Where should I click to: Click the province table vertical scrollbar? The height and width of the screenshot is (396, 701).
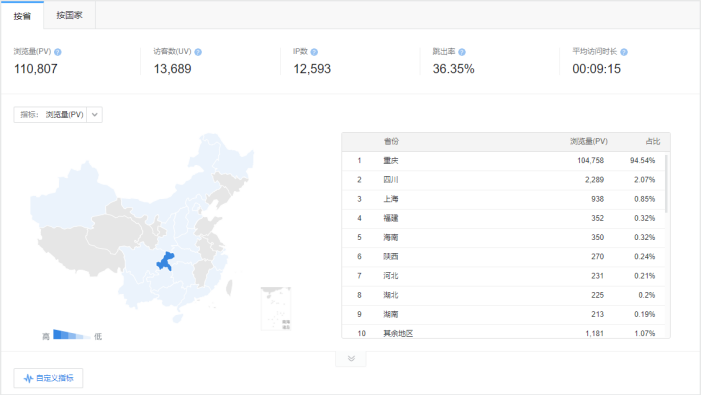click(x=666, y=183)
